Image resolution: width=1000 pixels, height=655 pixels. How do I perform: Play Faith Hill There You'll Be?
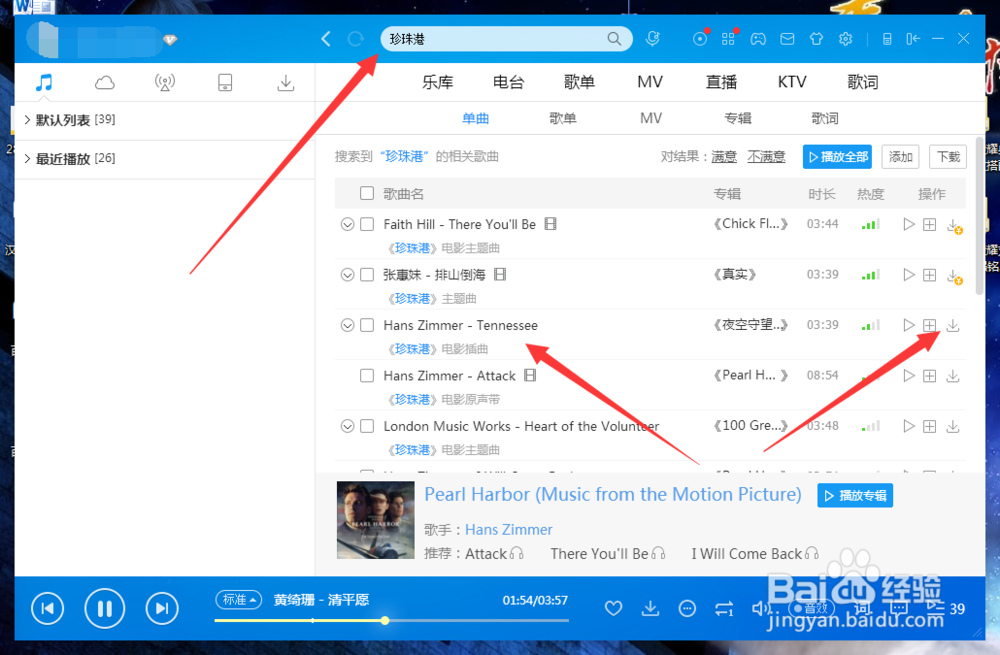[x=909, y=224]
